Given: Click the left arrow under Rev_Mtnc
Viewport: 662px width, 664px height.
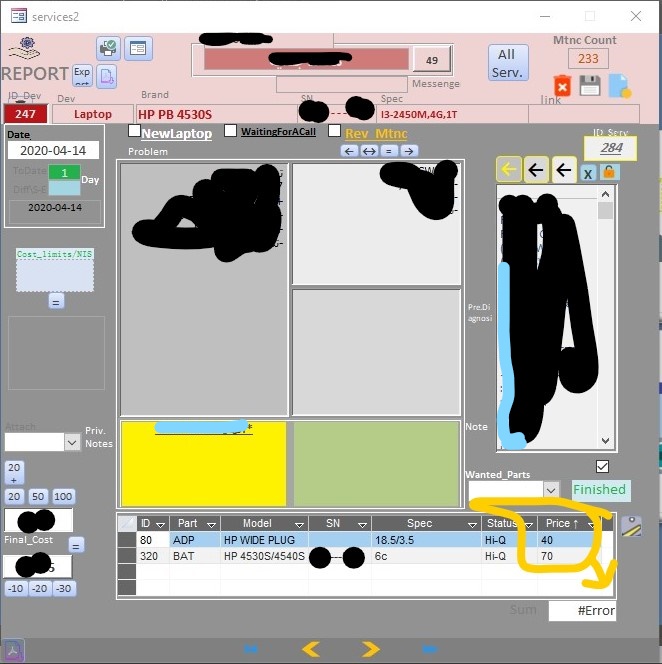Looking at the screenshot, I should 349,151.
